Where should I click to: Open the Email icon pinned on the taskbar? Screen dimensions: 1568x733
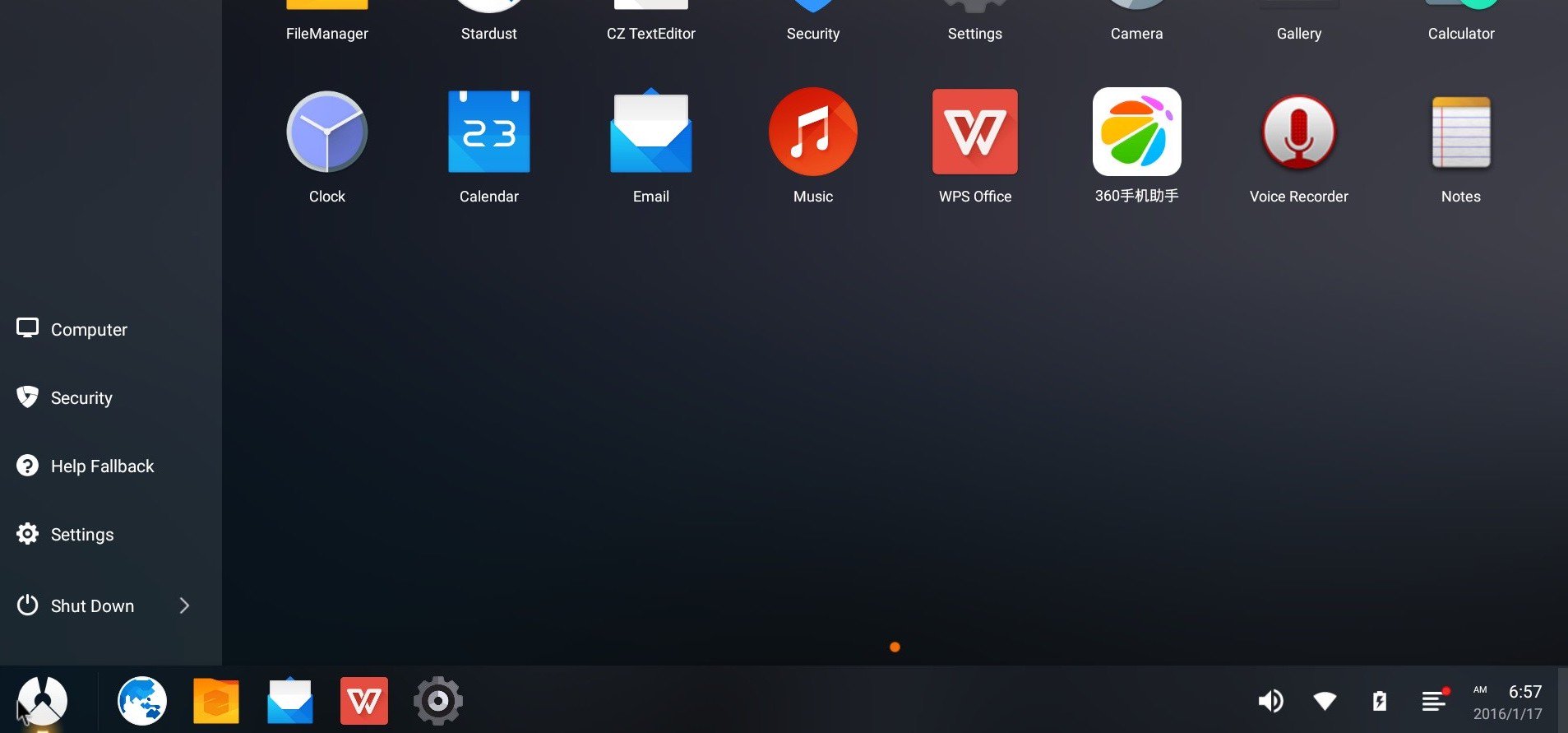pyautogui.click(x=289, y=701)
